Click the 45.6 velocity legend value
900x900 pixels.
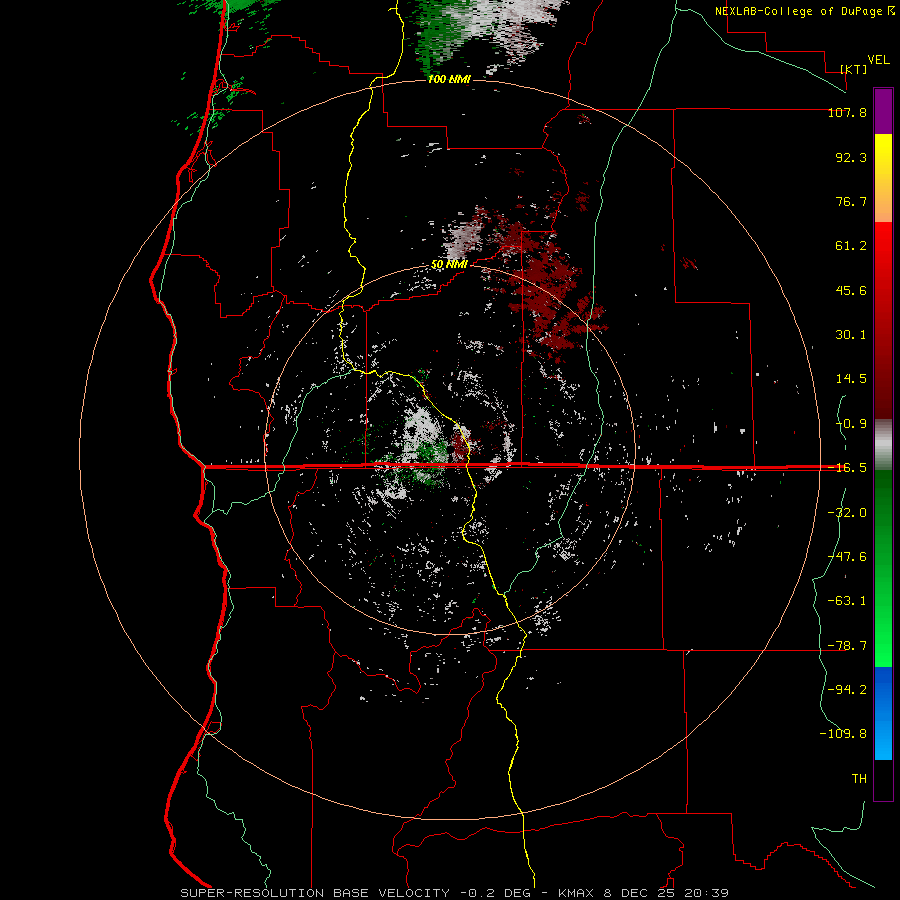point(851,290)
